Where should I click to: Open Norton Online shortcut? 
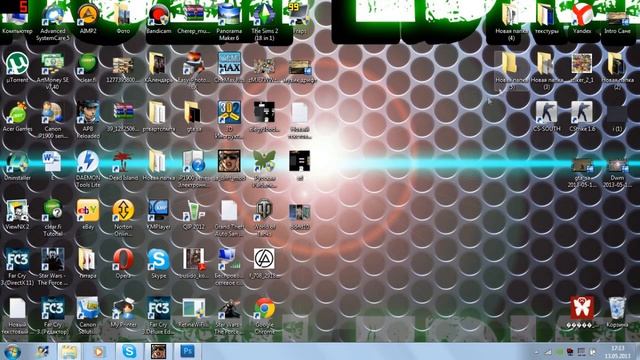click(123, 218)
